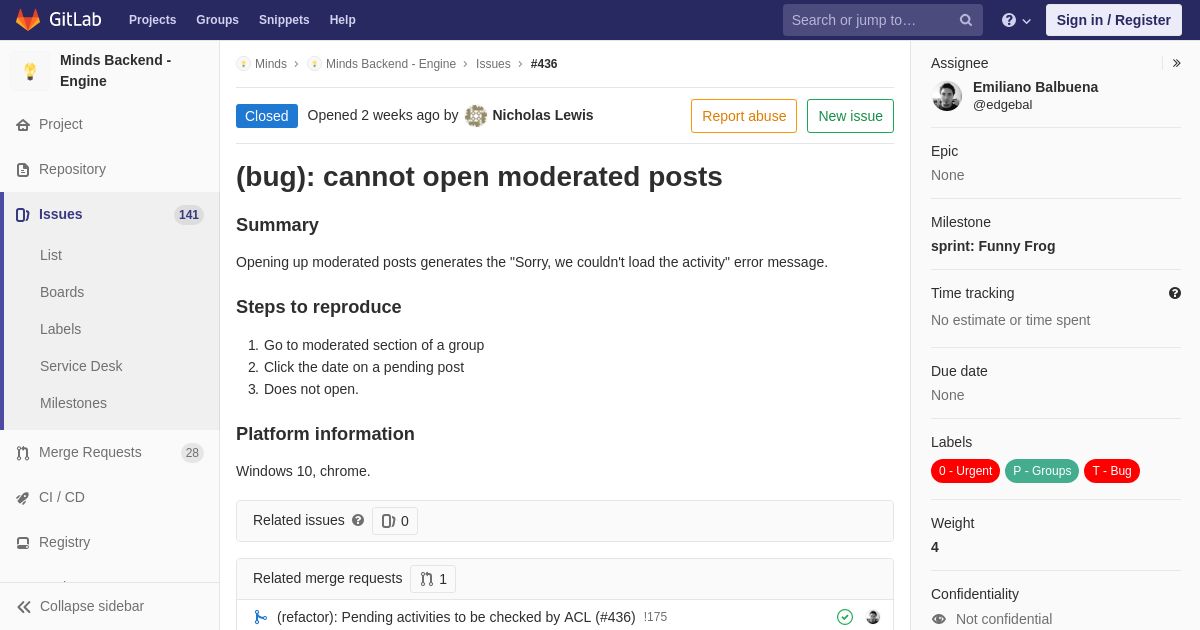Click the Minds Backend - Engine breadcrumb icon

coord(314,64)
